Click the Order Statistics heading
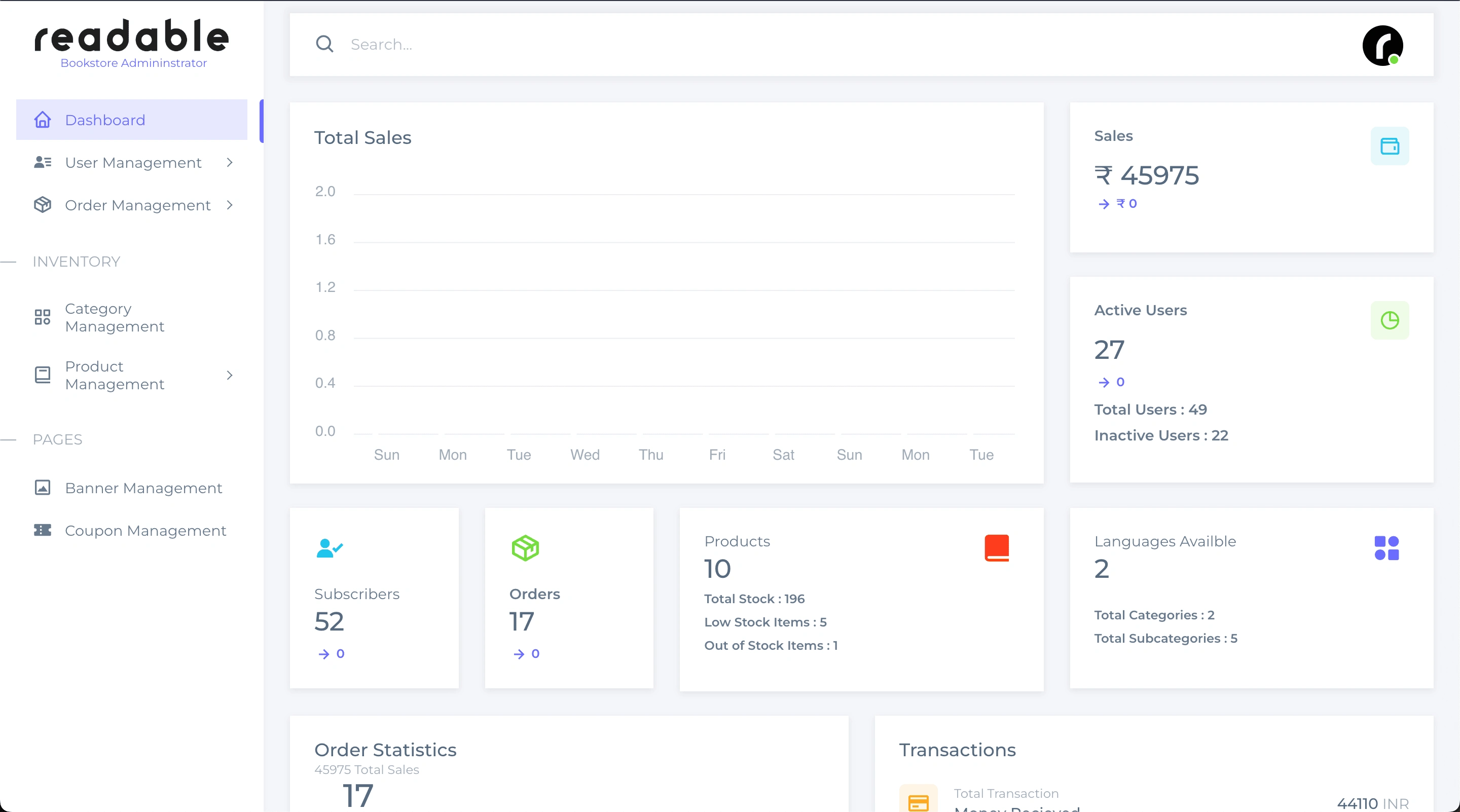 pyautogui.click(x=385, y=749)
